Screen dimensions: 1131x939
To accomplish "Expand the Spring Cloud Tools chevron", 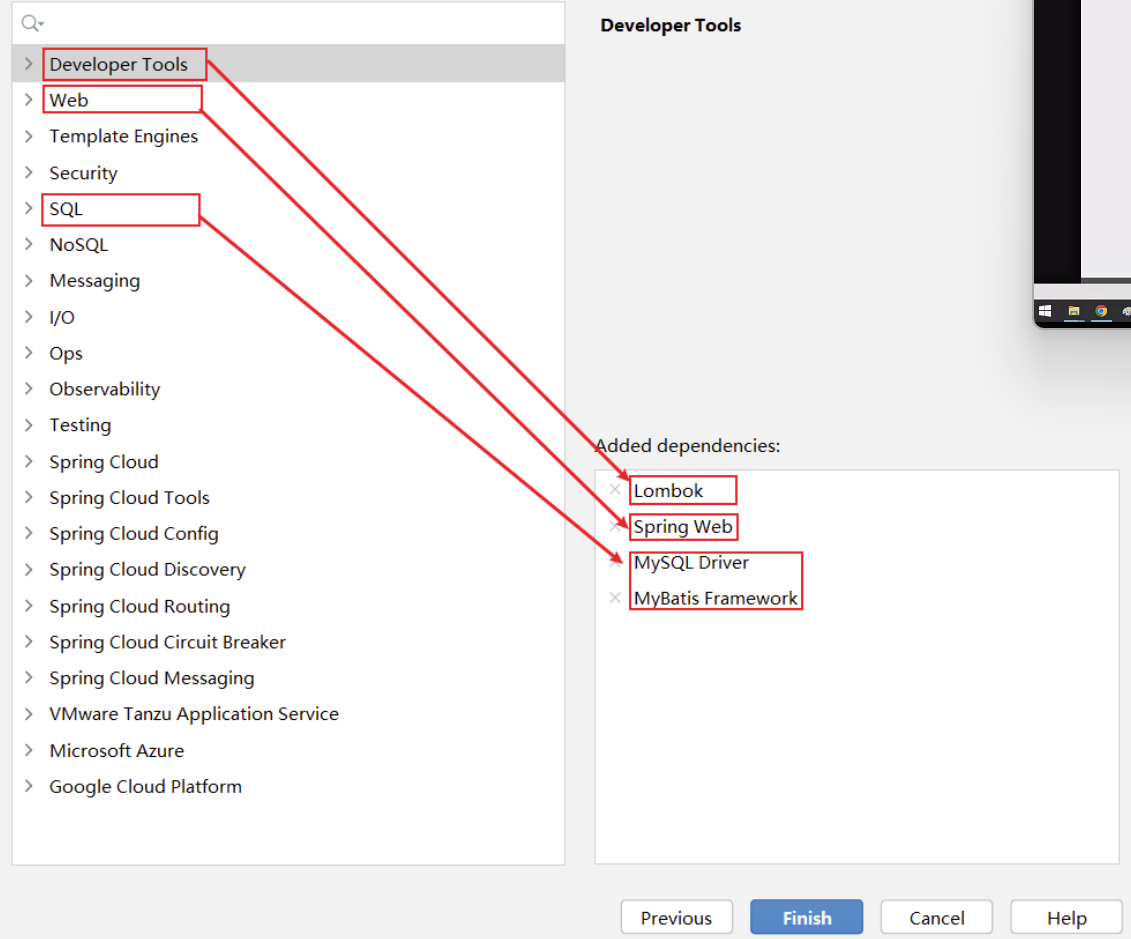I will pos(29,497).
